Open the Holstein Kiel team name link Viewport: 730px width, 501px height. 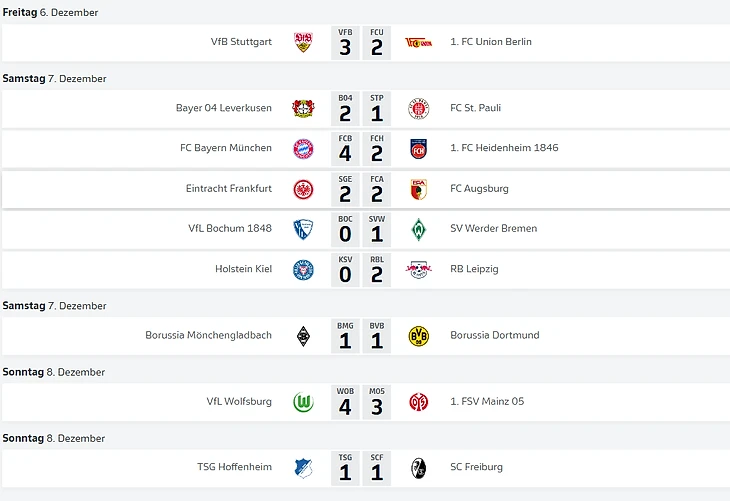pyautogui.click(x=243, y=268)
